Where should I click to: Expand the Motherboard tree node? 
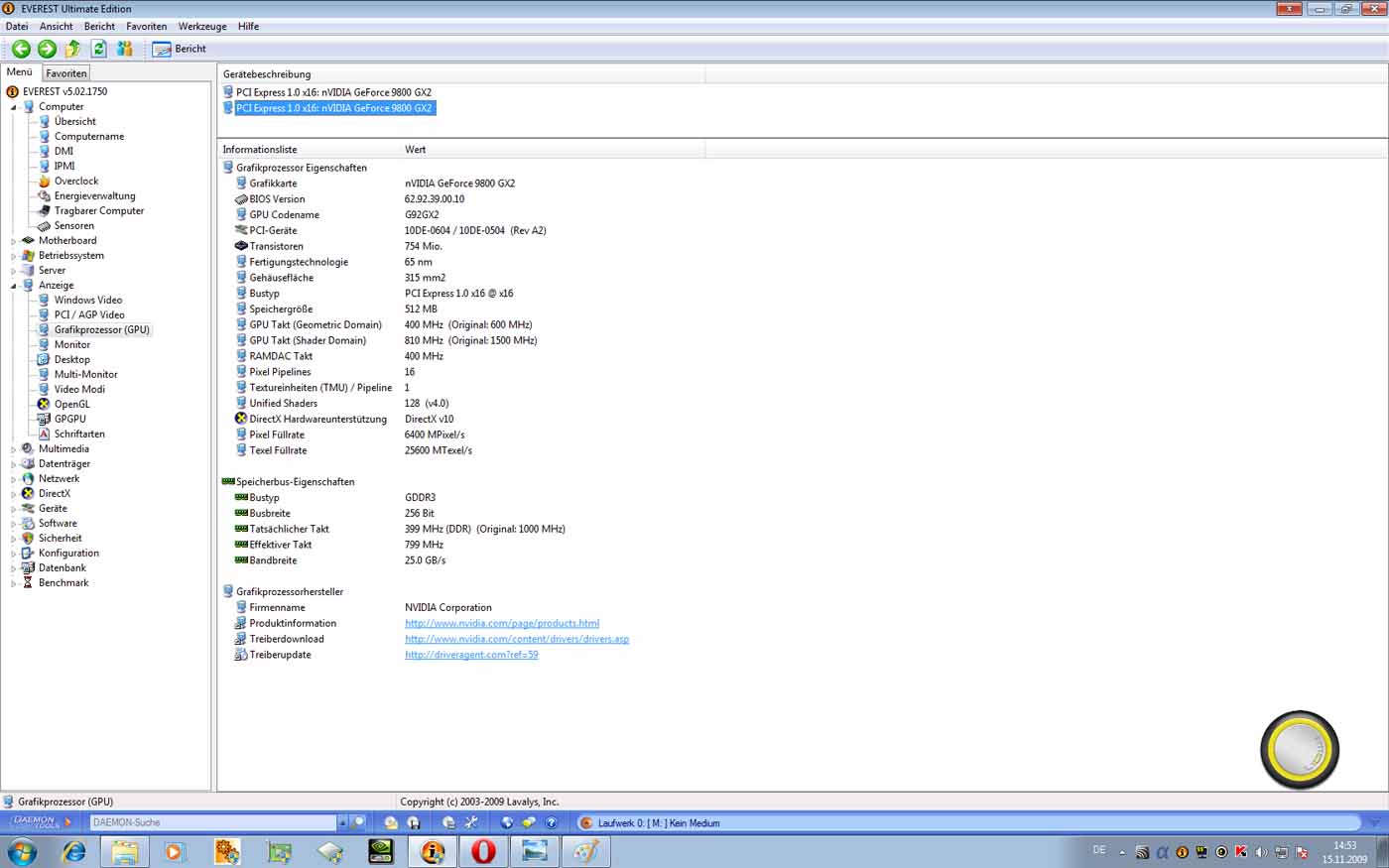(14, 241)
